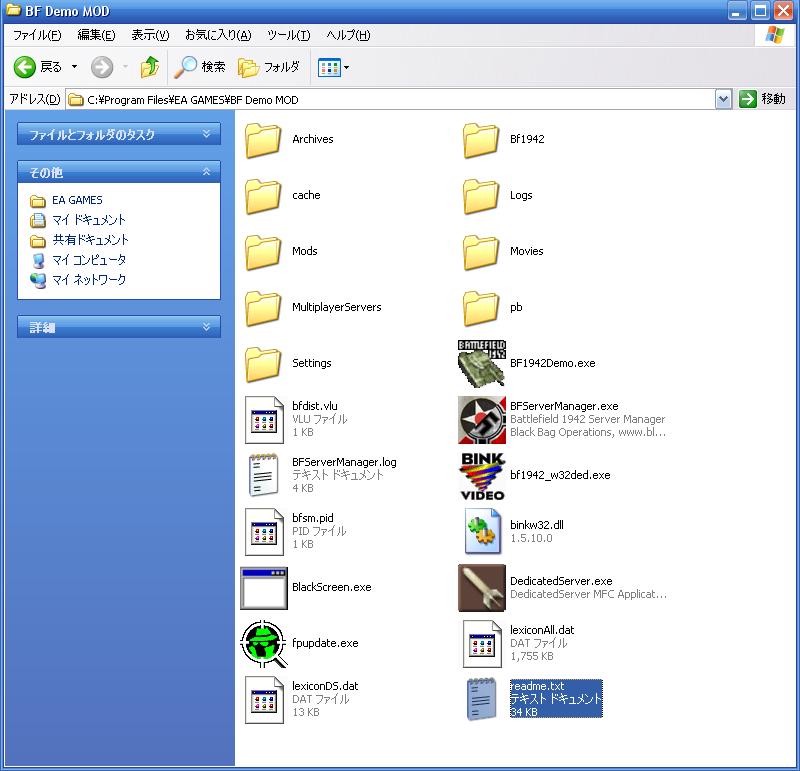Open マイ ドキュメント link

pos(89,220)
